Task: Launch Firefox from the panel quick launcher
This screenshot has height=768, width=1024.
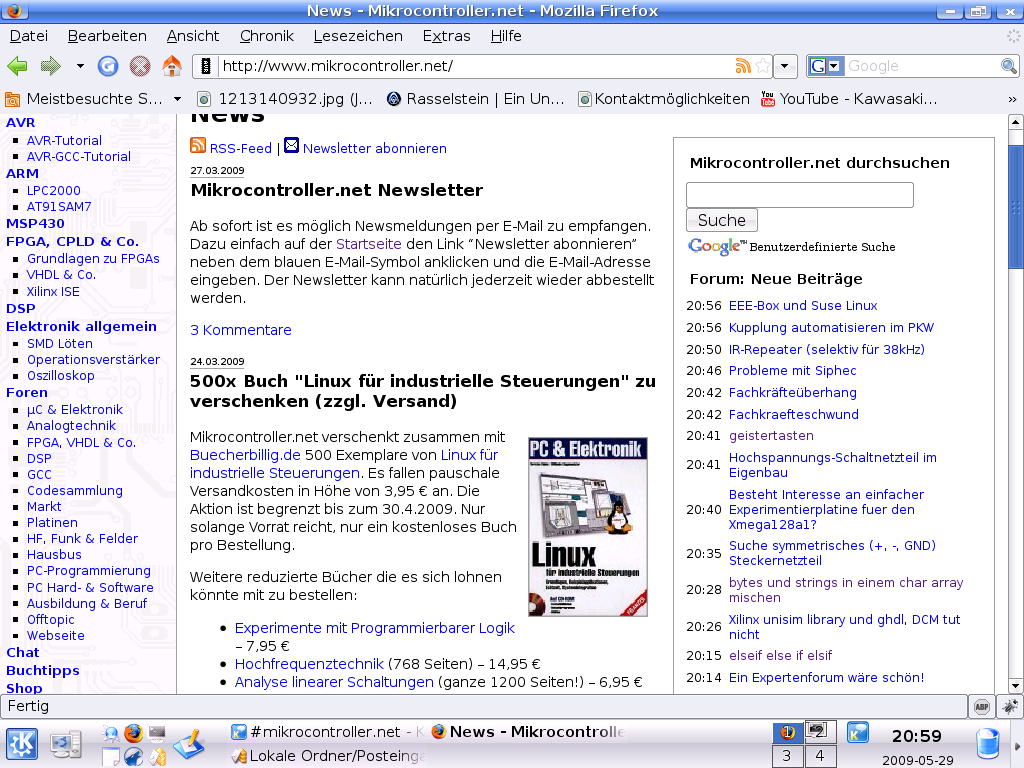Action: pyautogui.click(x=133, y=733)
